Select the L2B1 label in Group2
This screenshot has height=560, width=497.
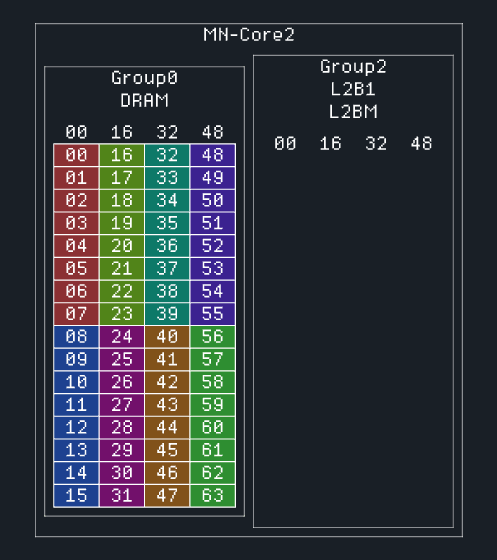353,89
